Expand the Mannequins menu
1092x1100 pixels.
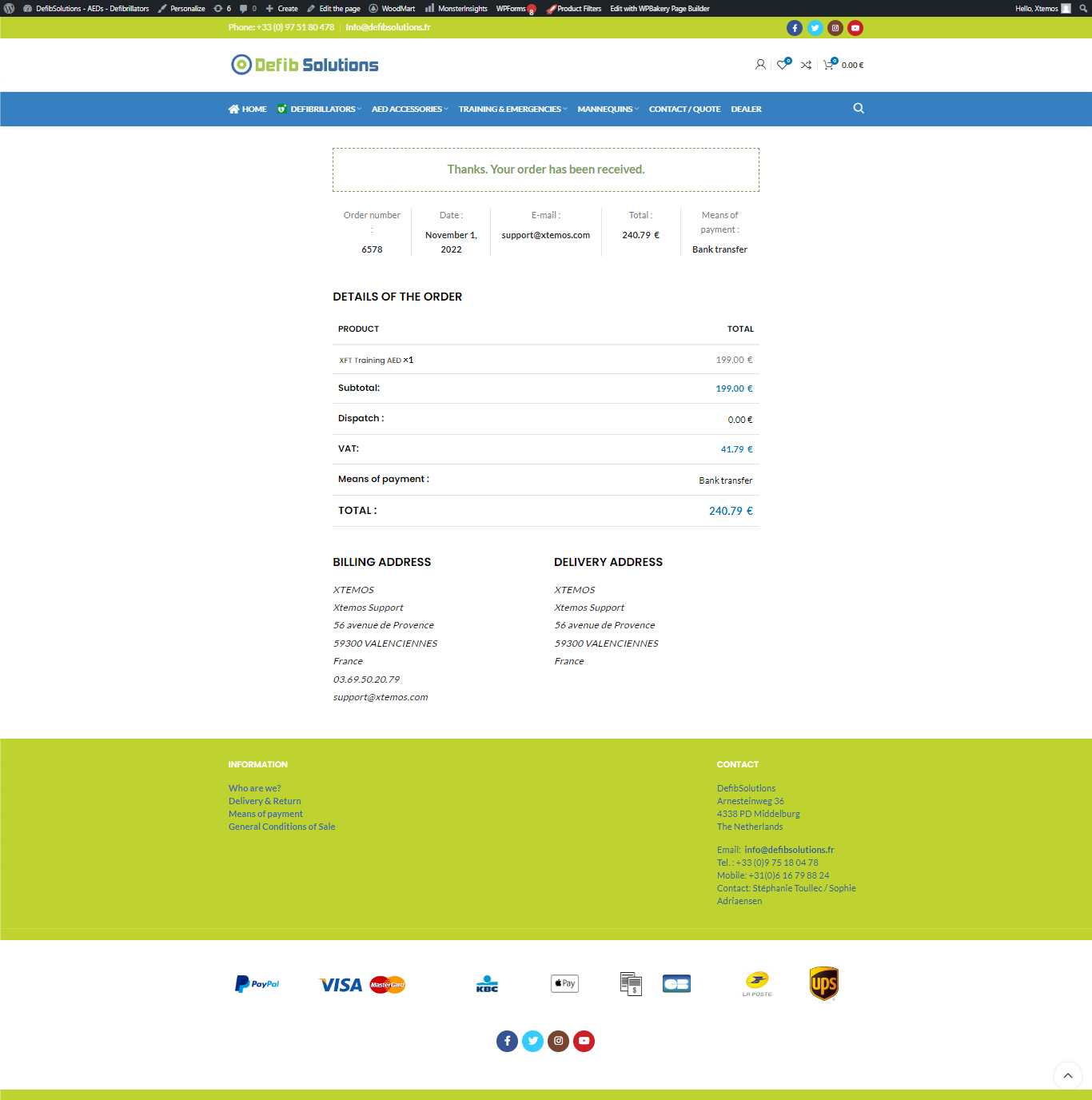pos(608,110)
